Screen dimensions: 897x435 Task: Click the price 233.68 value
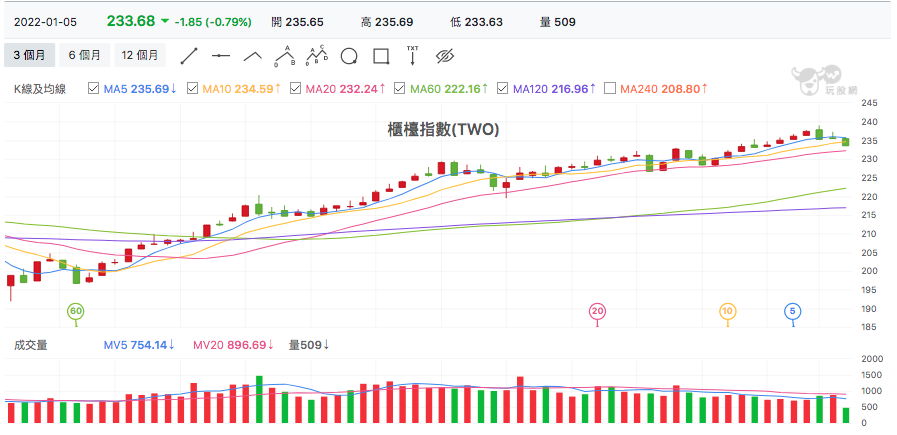[x=130, y=21]
